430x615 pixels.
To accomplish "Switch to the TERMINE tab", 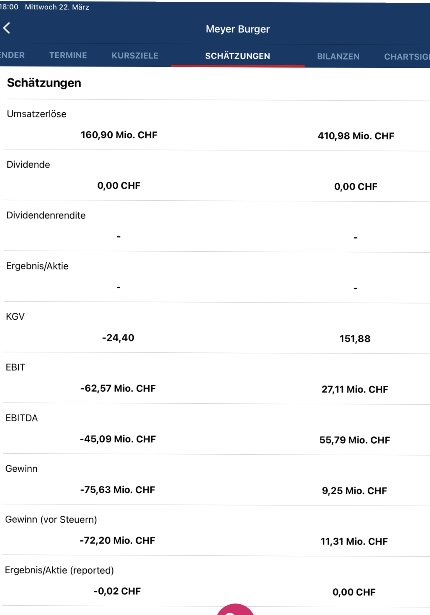I will click(x=68, y=55).
